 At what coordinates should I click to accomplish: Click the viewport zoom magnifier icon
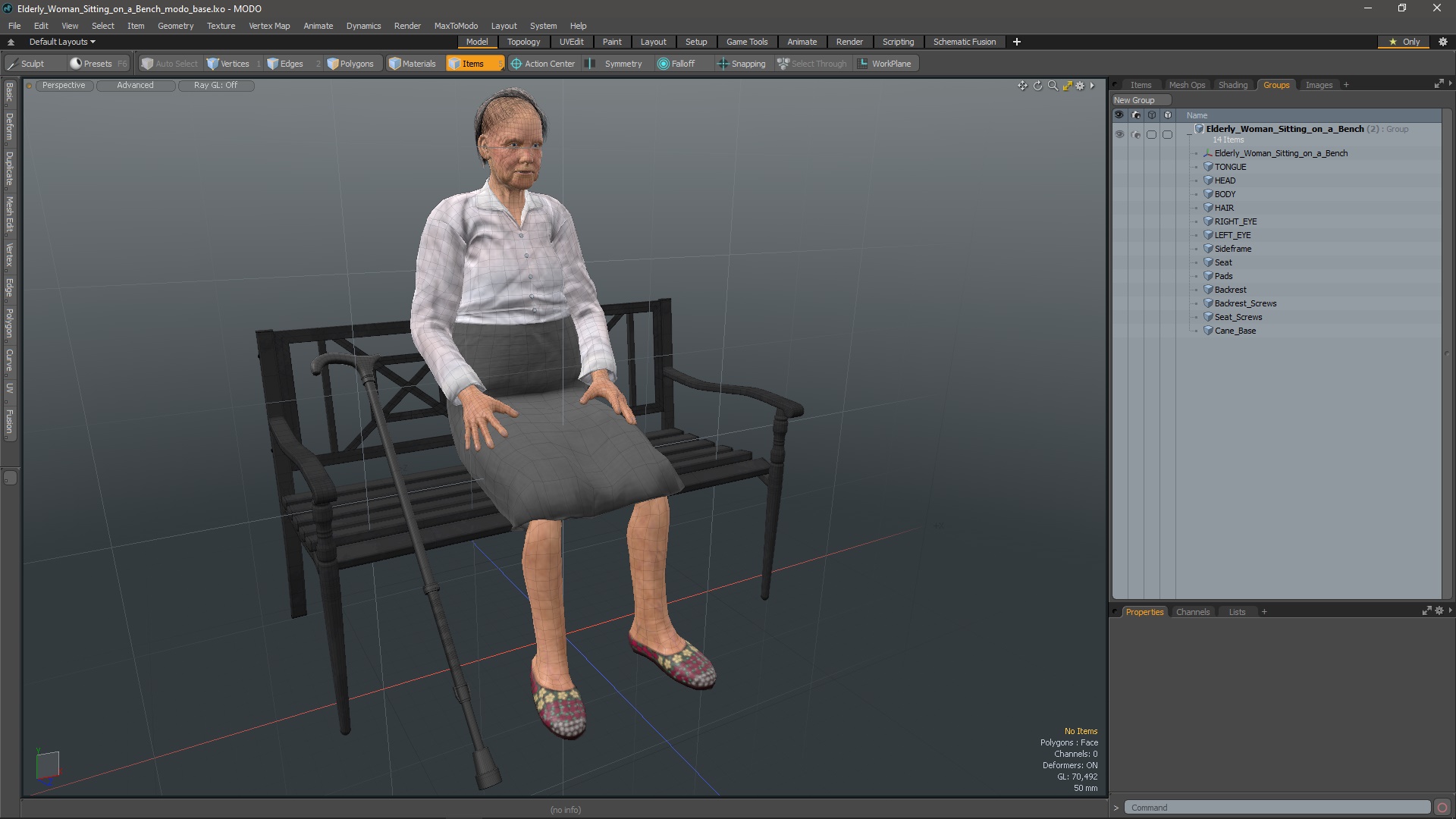(x=1053, y=86)
